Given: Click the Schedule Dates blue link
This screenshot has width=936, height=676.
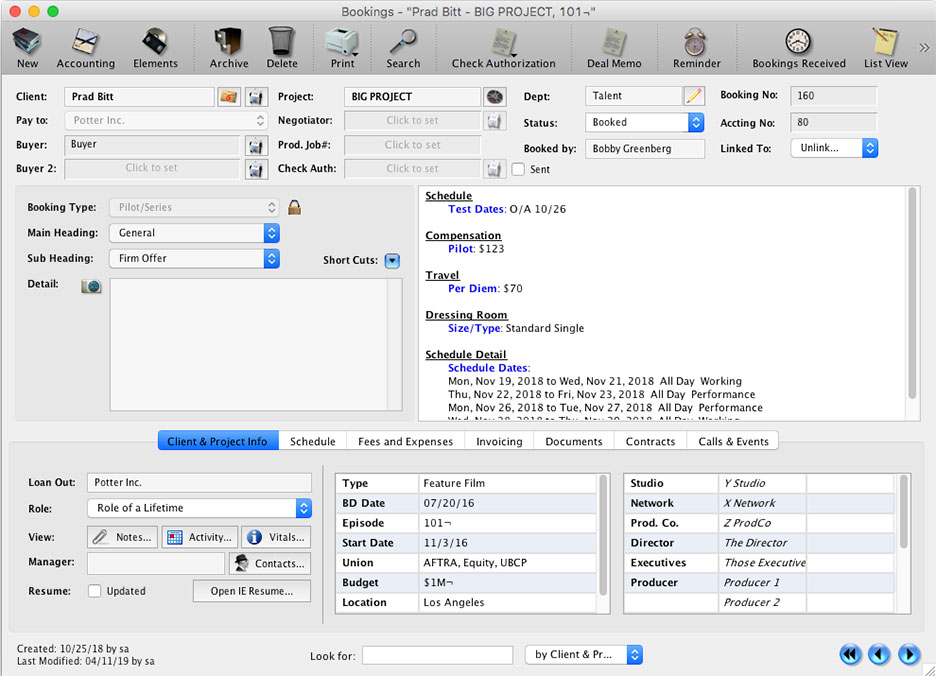Looking at the screenshot, I should 488,368.
